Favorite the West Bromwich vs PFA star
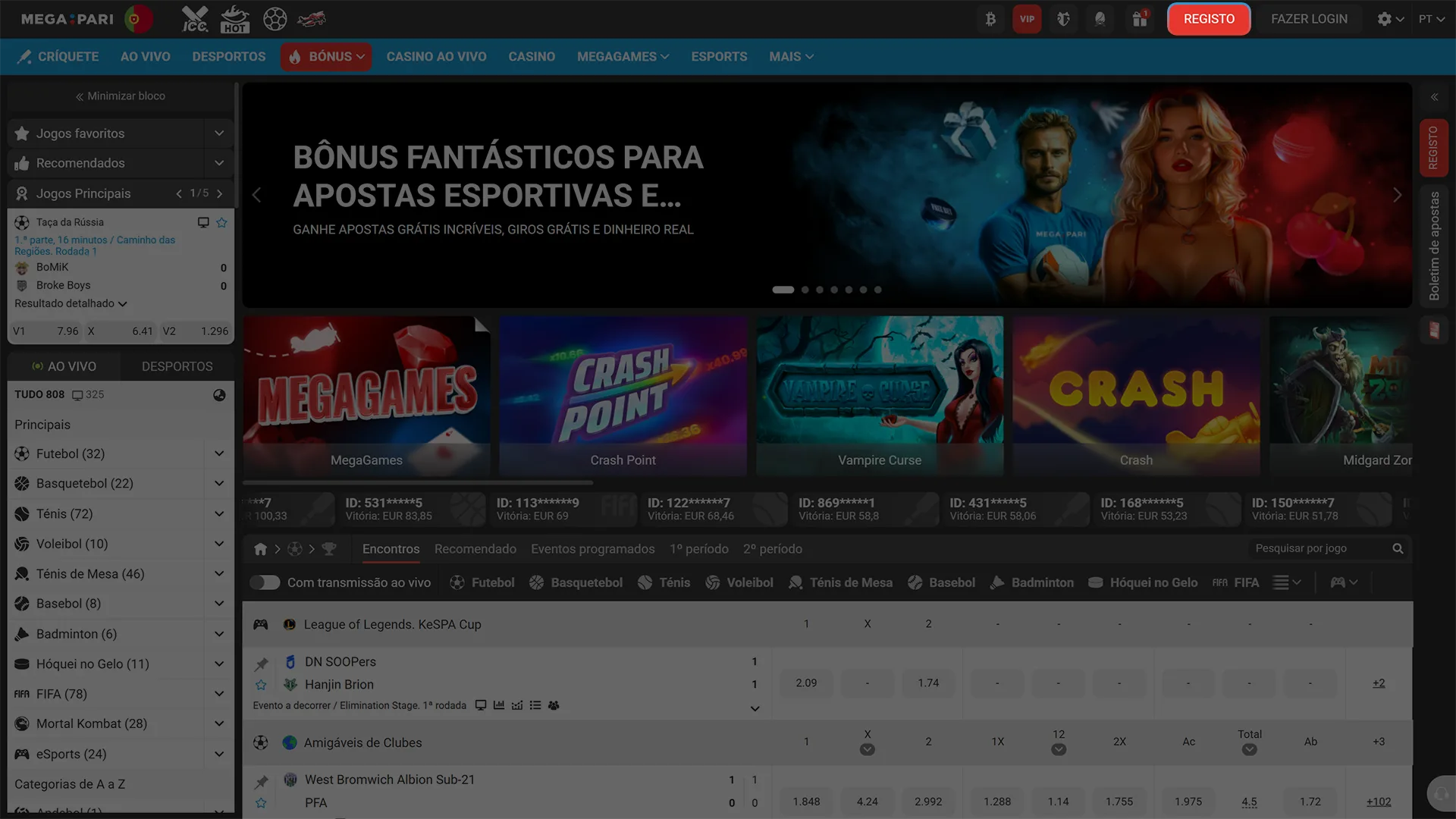Screen dimensions: 1456x819 click(x=261, y=802)
